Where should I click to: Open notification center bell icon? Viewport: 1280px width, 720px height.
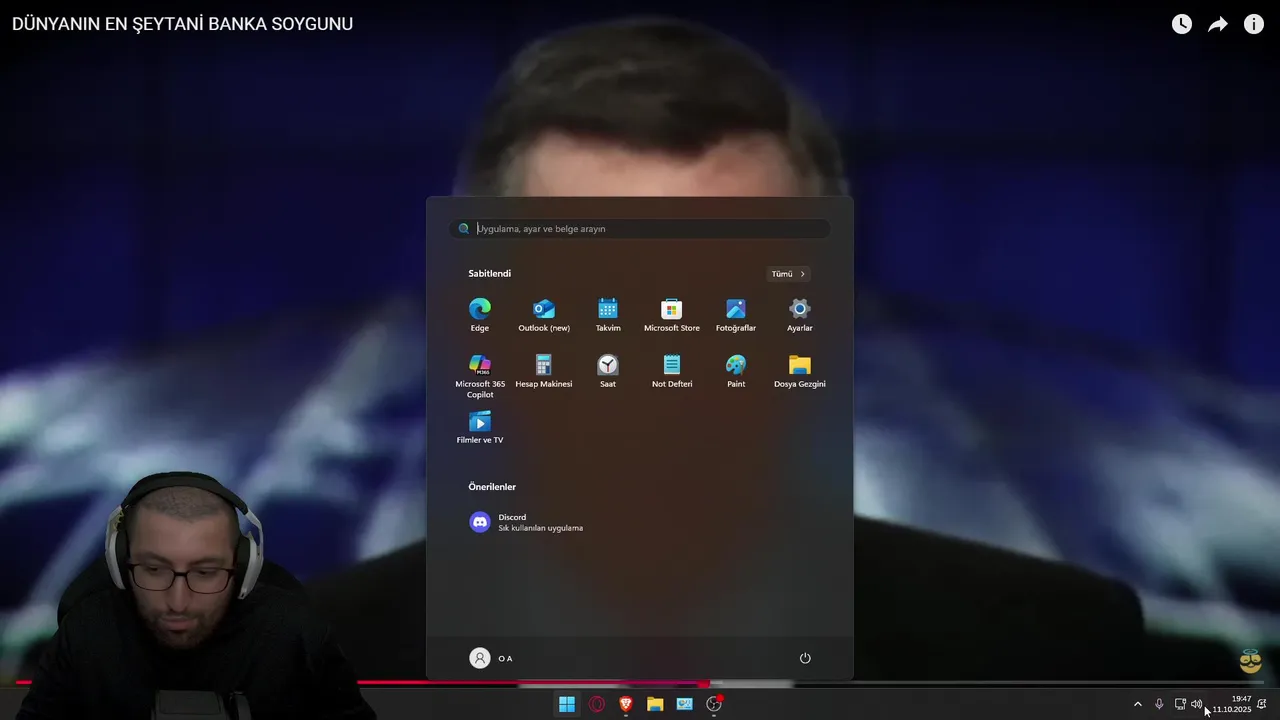pyautogui.click(x=1262, y=704)
